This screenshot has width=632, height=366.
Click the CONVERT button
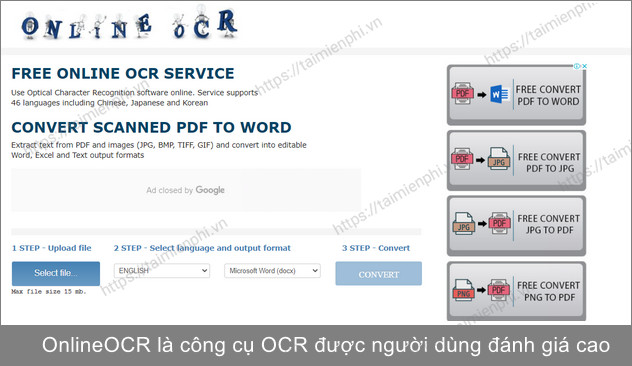pos(378,274)
